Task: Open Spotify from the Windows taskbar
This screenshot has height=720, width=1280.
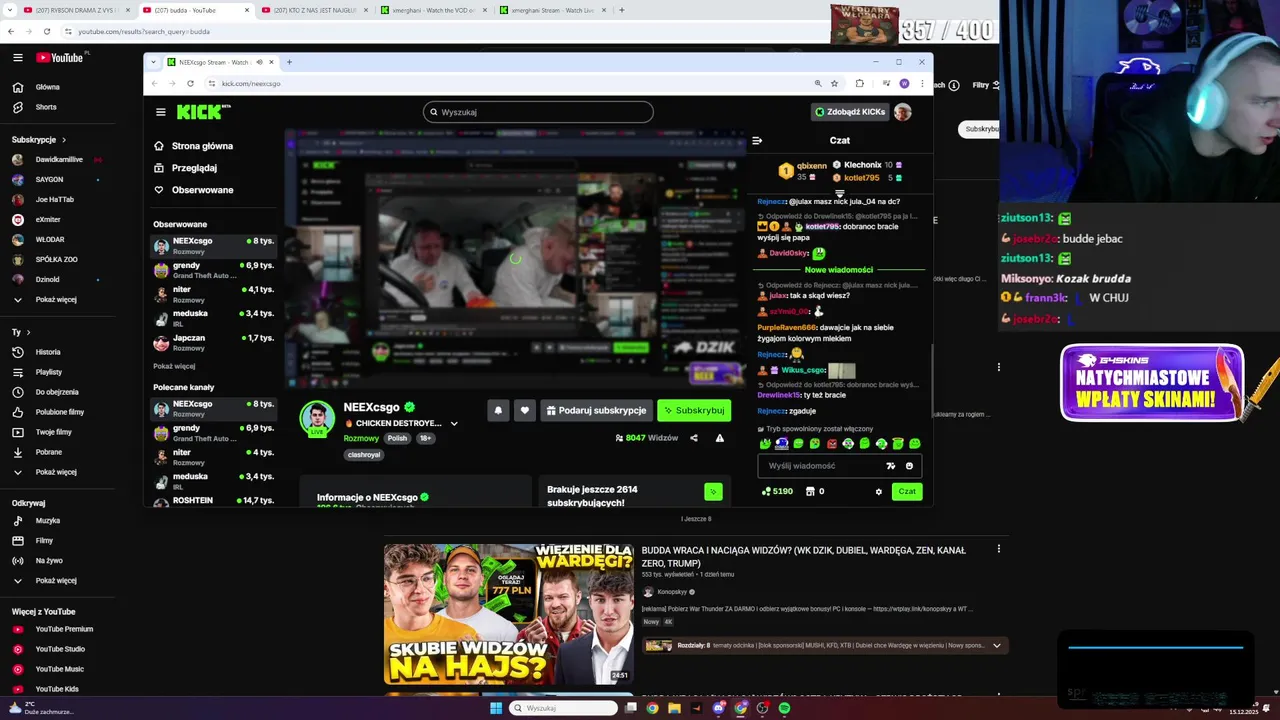Action: coord(784,708)
